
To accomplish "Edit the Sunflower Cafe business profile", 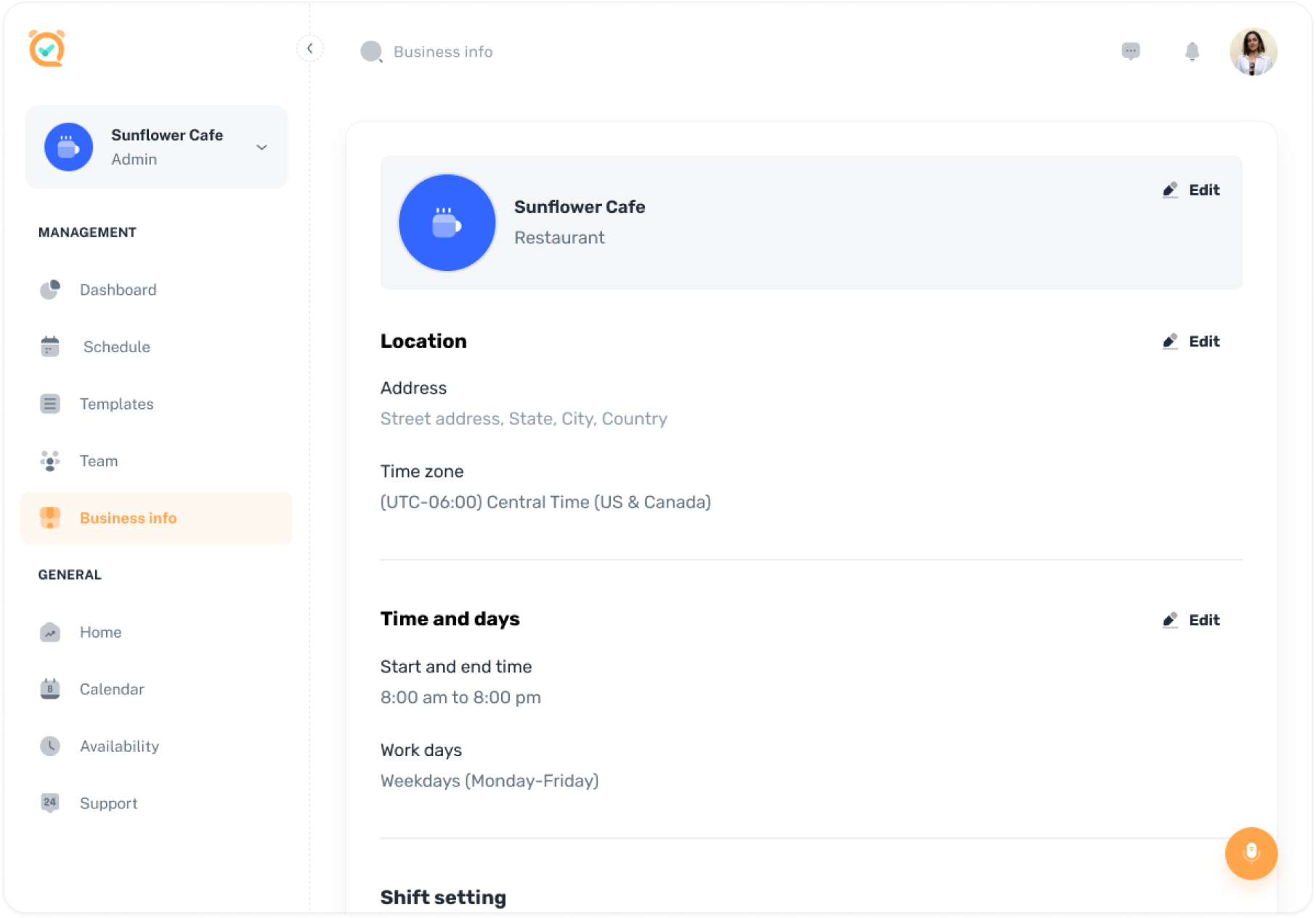I will (x=1191, y=190).
